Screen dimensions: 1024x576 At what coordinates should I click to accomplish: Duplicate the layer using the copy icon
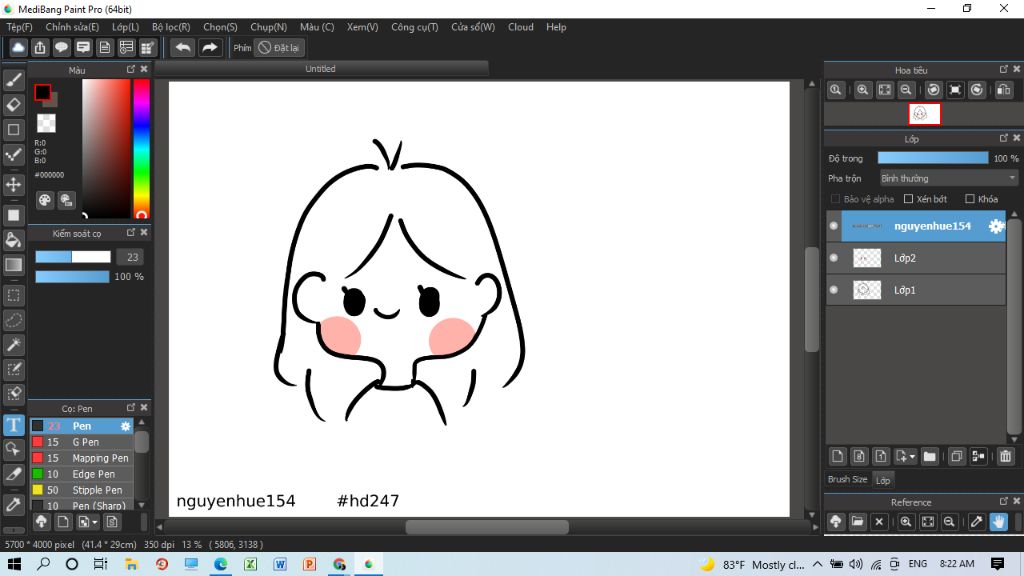point(956,456)
